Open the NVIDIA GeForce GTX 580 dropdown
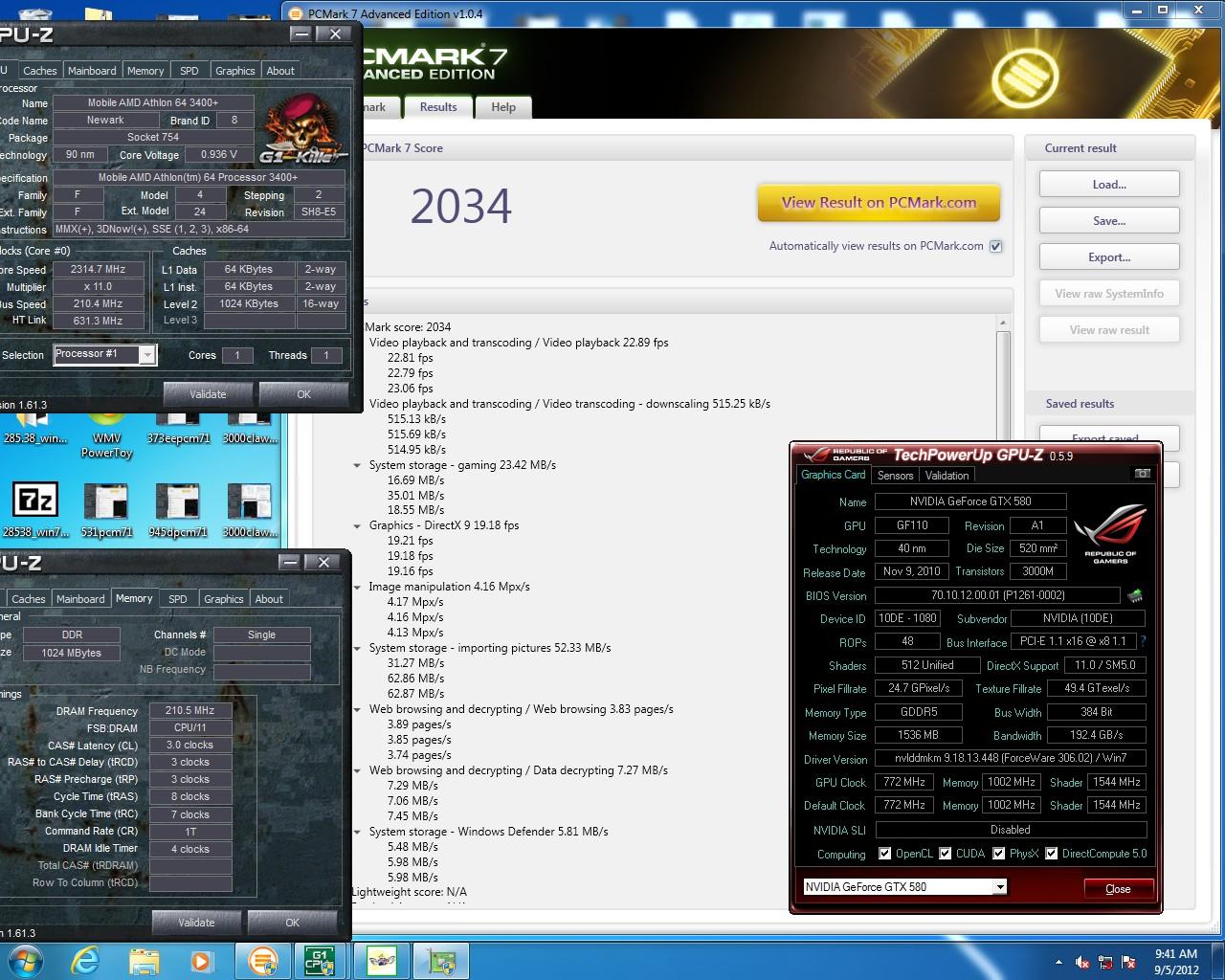 (x=1000, y=886)
